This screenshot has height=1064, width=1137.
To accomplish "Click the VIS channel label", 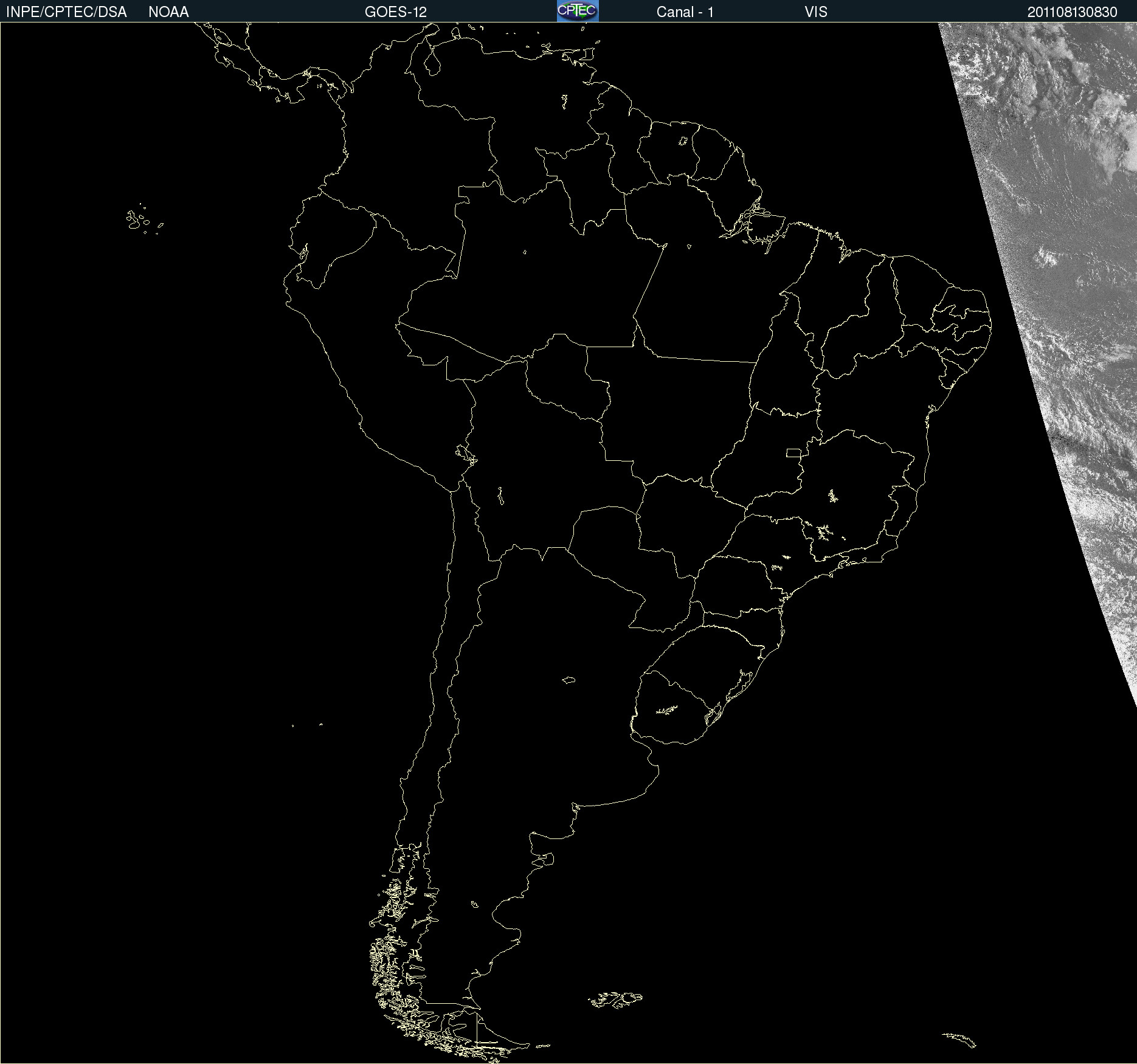I will coord(816,12).
